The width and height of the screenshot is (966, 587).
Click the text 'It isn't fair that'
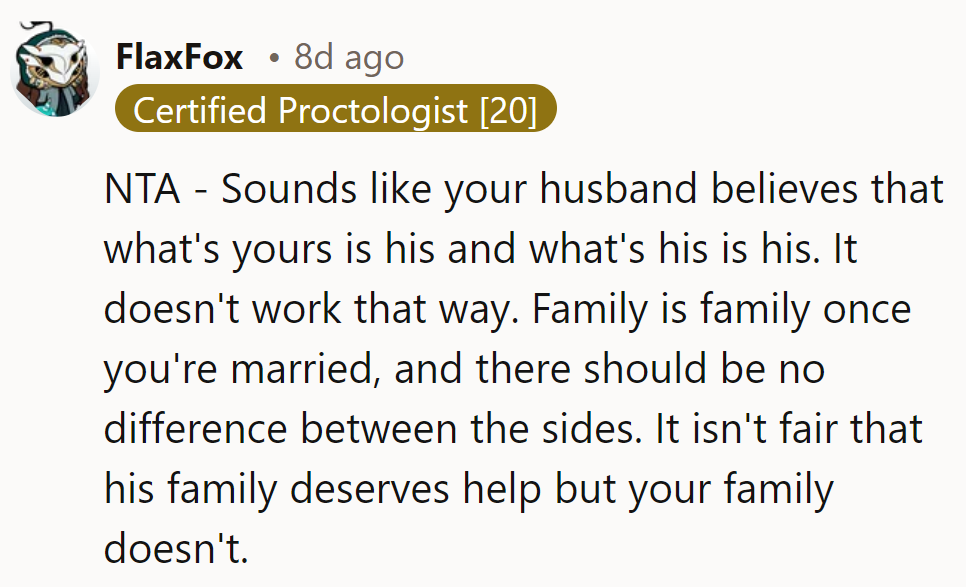tap(789, 429)
